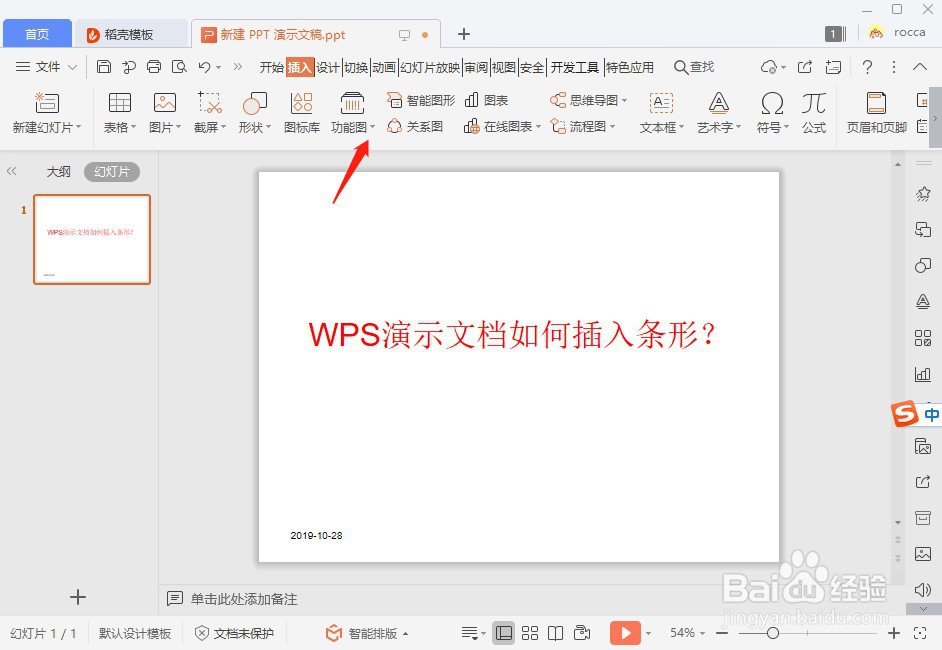Click the 图片 picture icon

click(x=165, y=103)
